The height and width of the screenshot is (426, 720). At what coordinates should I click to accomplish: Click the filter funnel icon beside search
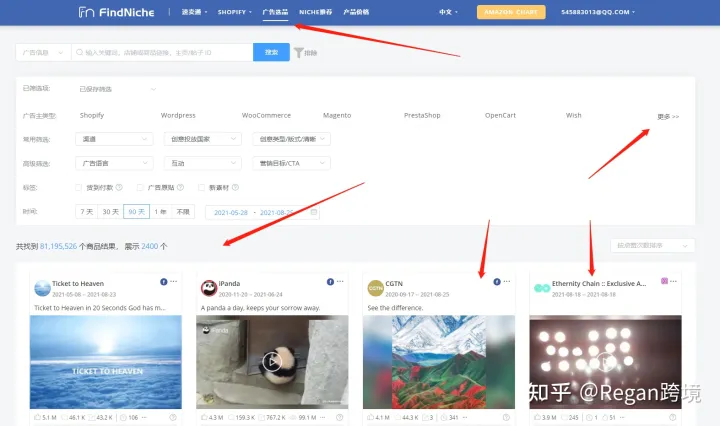[298, 52]
